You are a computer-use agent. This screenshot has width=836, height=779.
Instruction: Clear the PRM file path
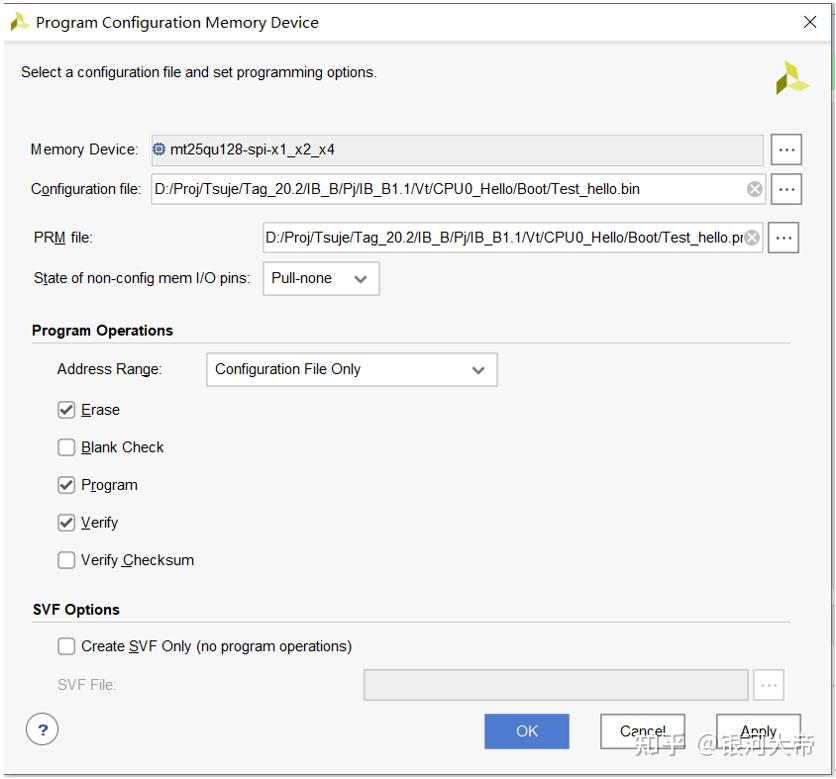click(x=752, y=238)
